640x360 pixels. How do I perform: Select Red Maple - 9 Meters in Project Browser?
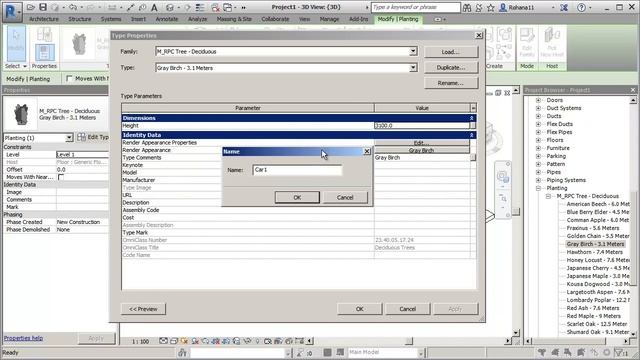[593, 316]
